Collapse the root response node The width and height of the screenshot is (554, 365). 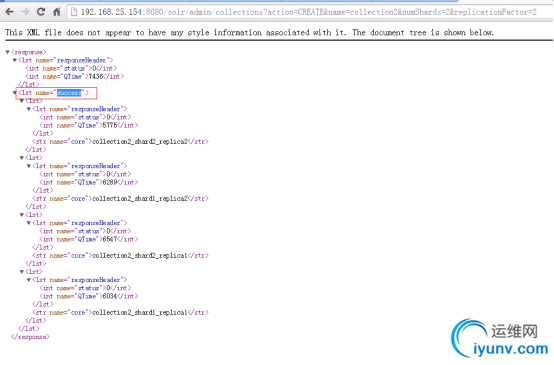pos(7,52)
